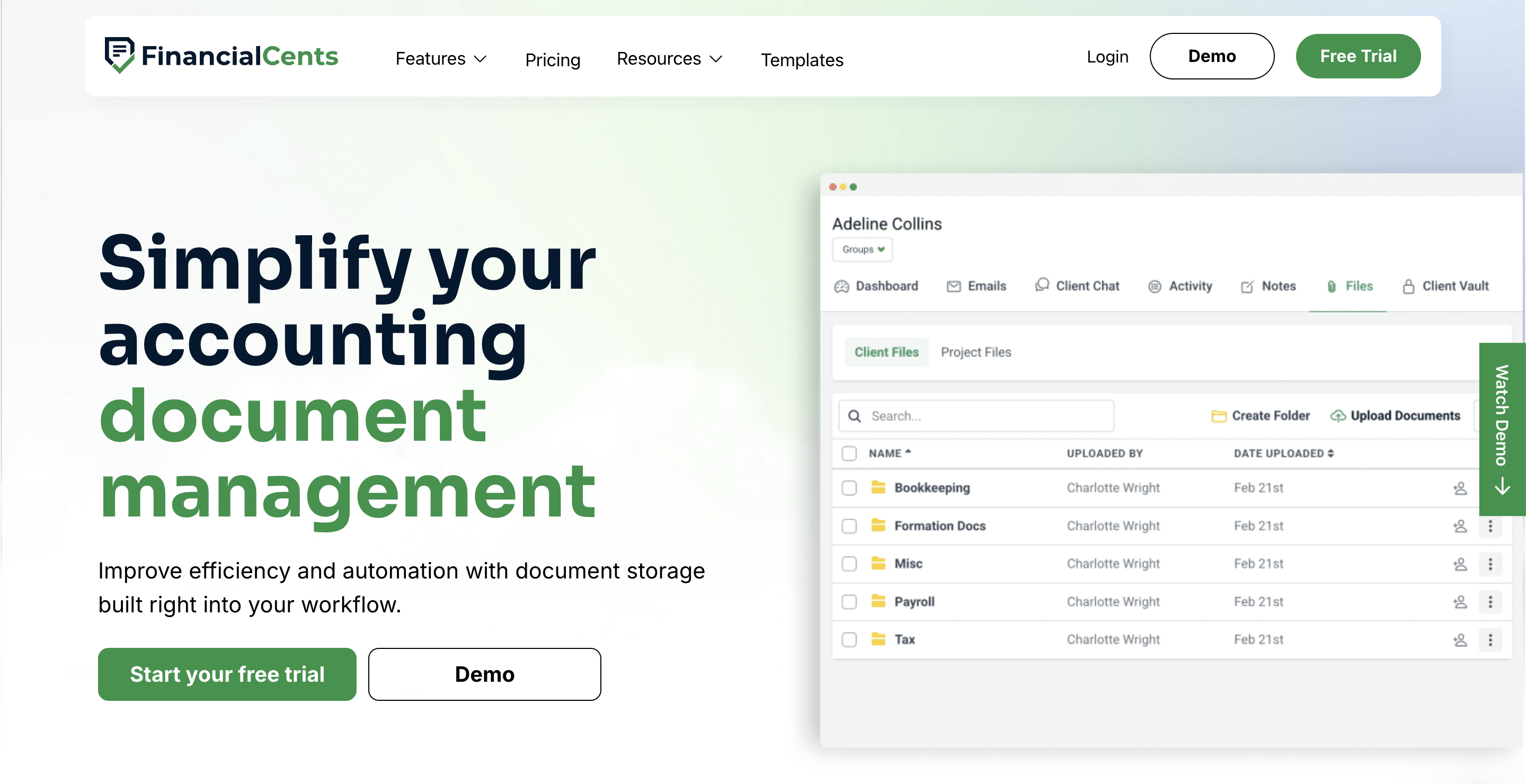Image resolution: width=1526 pixels, height=784 pixels.
Task: Open three-dot menu for Payroll folder
Action: (x=1490, y=602)
